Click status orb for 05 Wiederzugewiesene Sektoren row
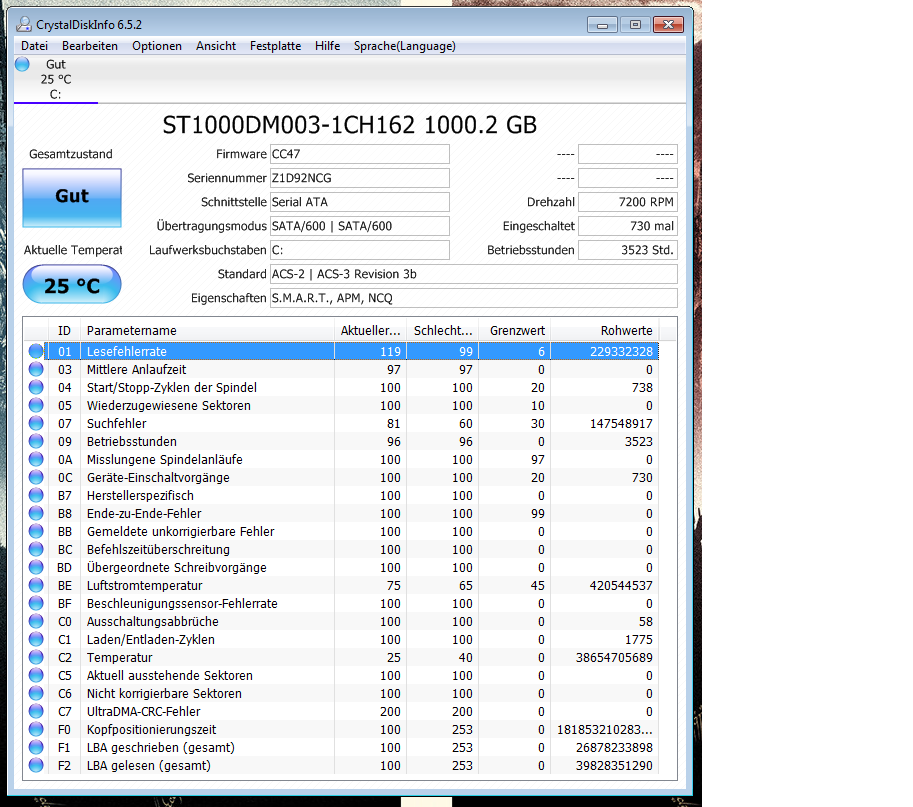Viewport: 913px width, 807px height. (x=36, y=405)
